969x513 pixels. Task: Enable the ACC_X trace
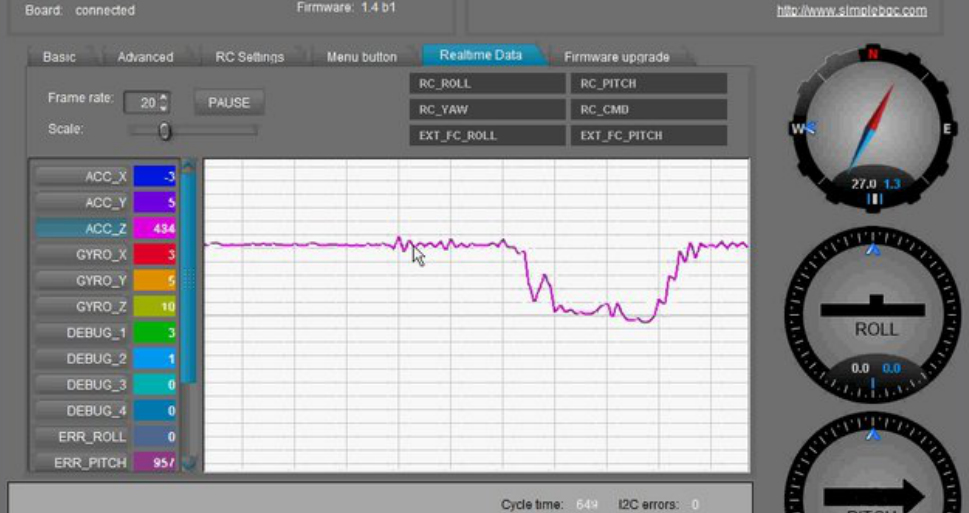click(x=82, y=177)
